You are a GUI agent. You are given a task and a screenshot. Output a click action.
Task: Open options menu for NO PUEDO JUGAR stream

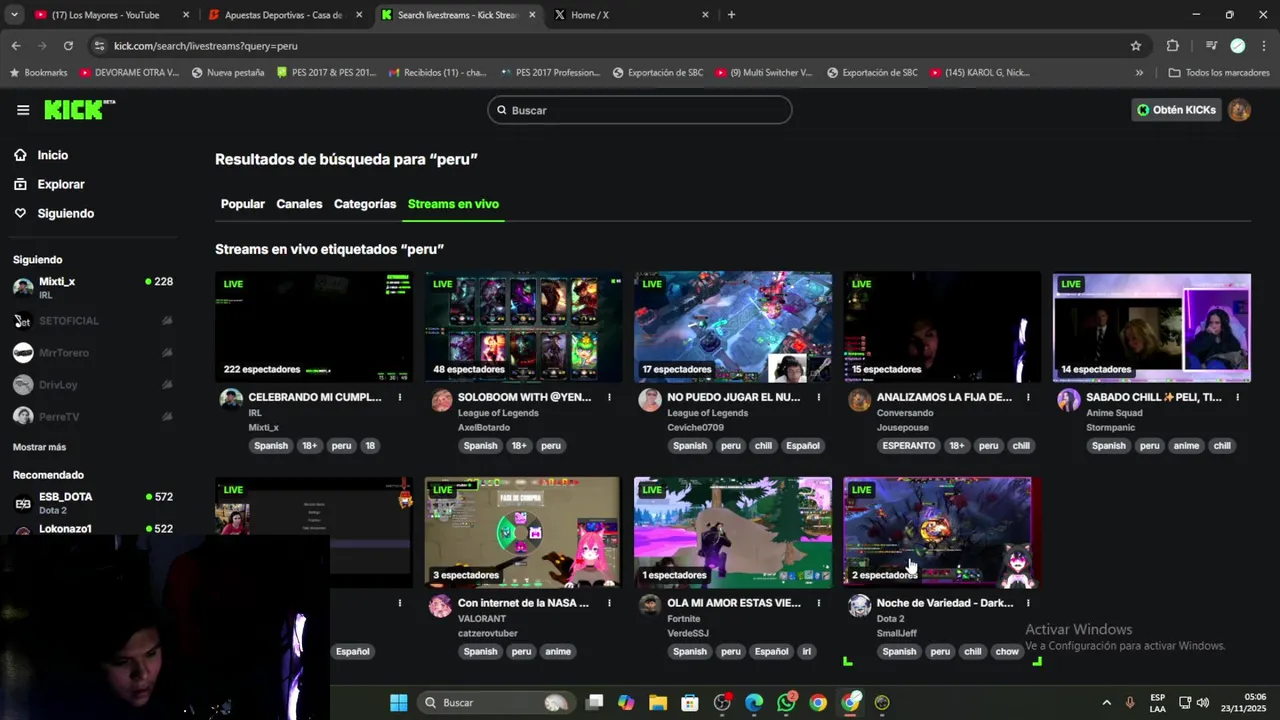[x=819, y=397]
